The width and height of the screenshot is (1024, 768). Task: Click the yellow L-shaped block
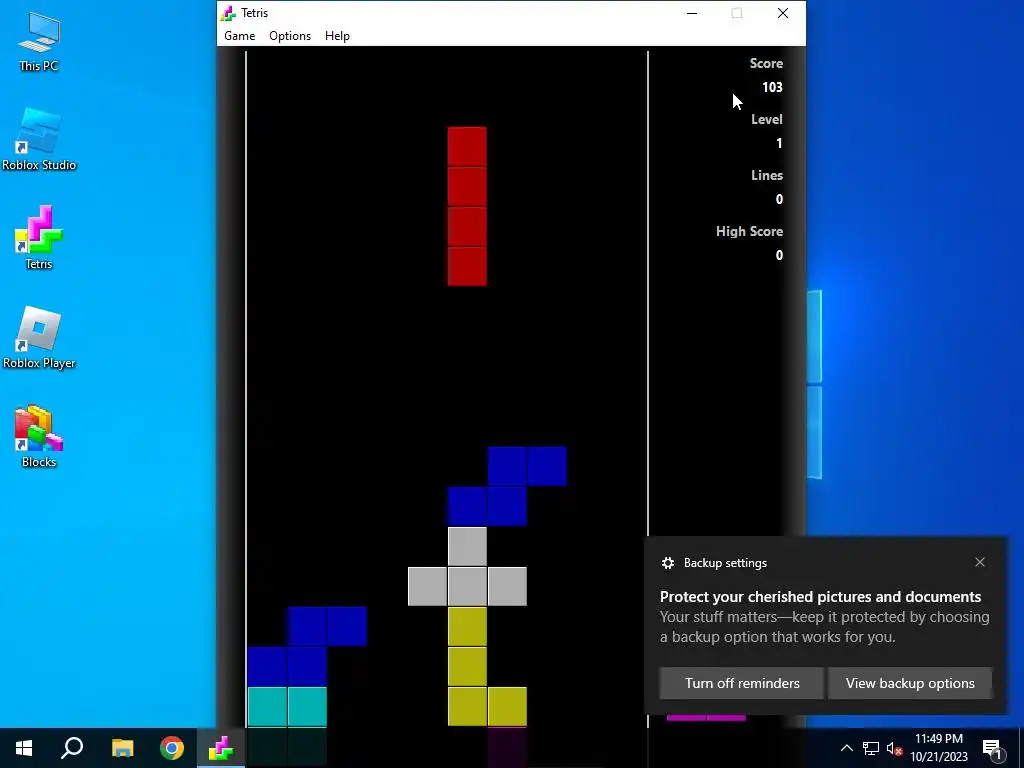[467, 666]
